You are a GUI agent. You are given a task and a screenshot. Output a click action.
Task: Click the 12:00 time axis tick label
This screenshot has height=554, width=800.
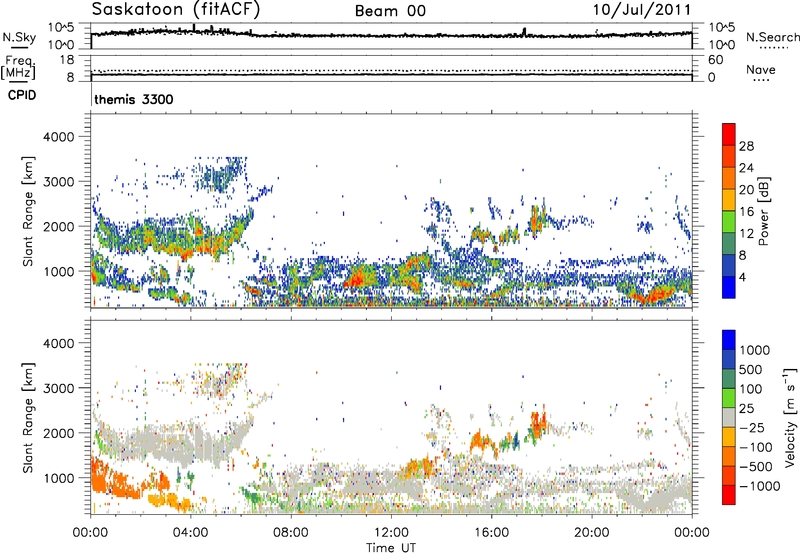[x=391, y=532]
